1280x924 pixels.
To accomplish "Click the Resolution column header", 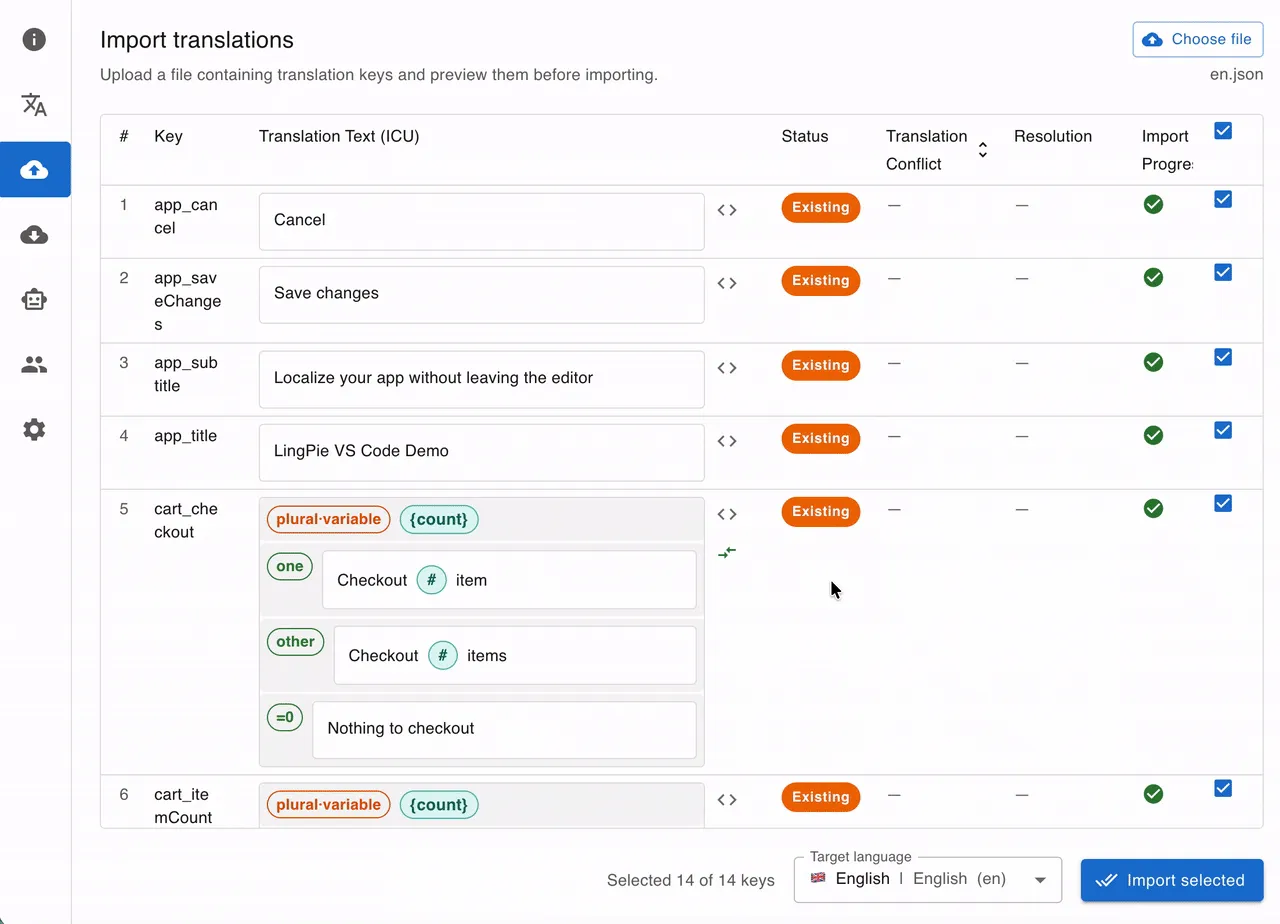I will pos(1053,136).
